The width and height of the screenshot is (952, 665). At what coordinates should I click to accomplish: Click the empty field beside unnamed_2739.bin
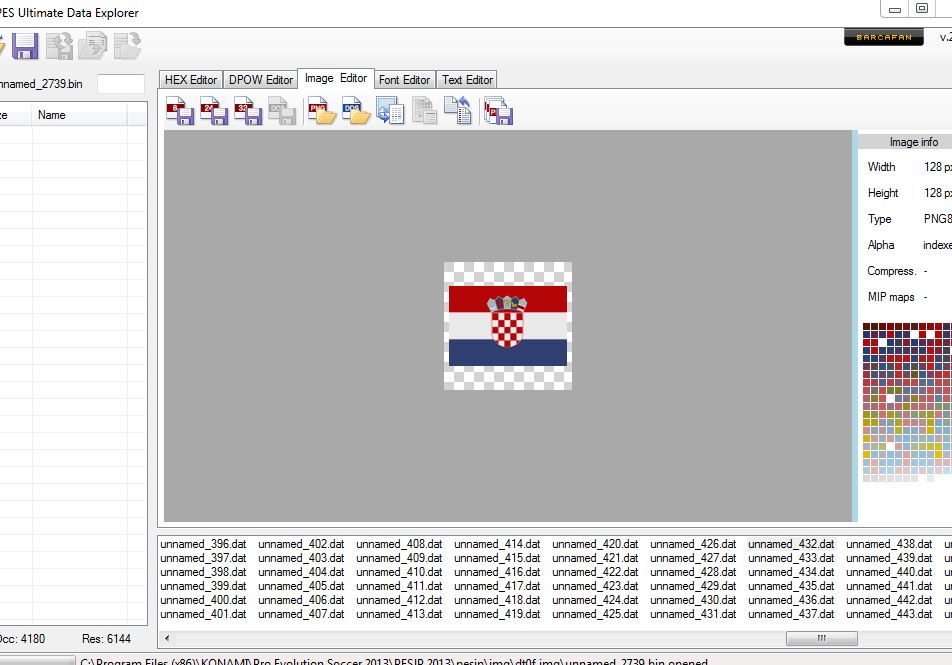pos(121,84)
